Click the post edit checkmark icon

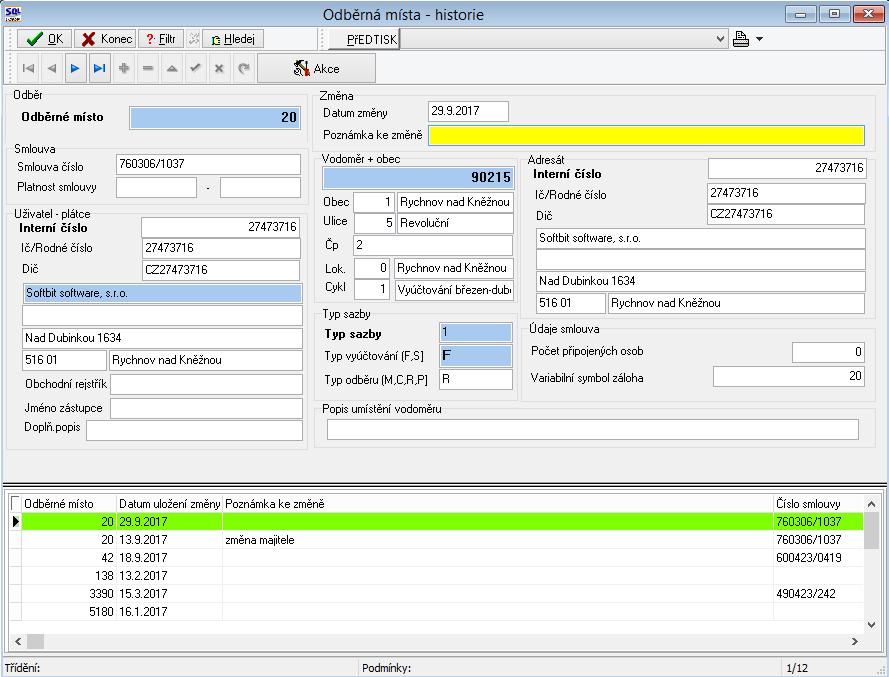[x=195, y=69]
